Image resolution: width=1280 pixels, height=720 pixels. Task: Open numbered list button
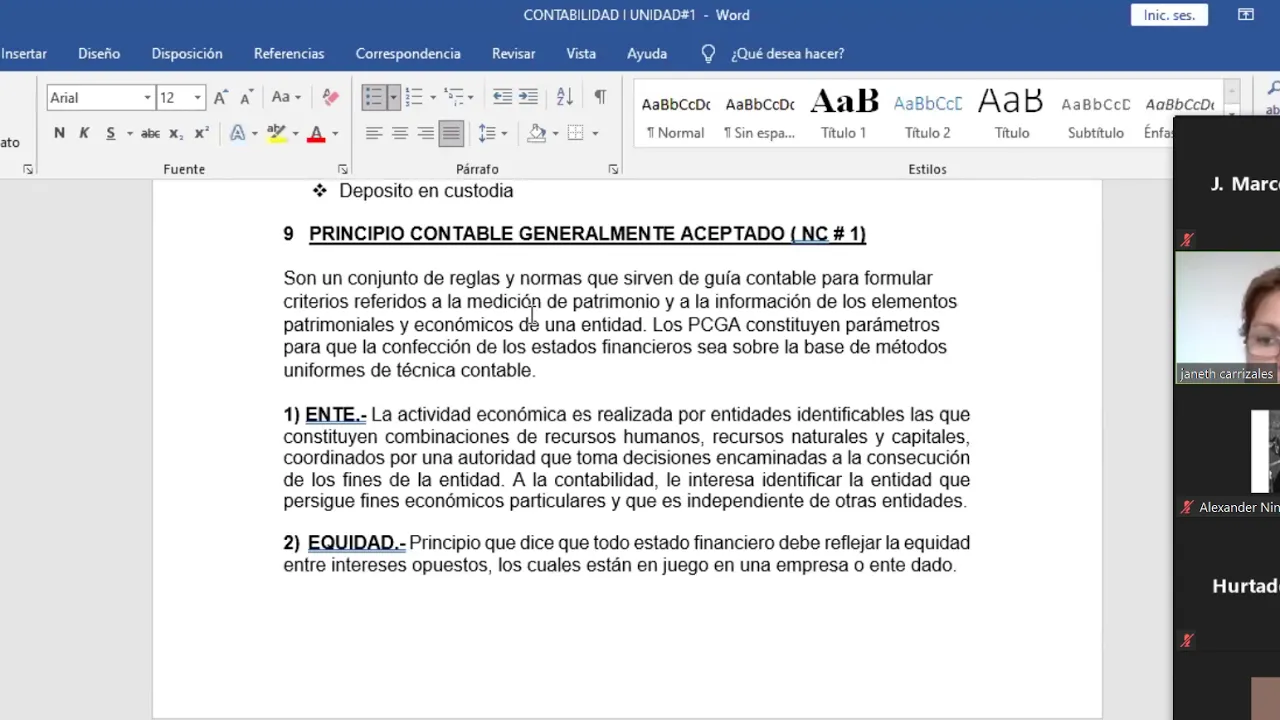coord(415,97)
